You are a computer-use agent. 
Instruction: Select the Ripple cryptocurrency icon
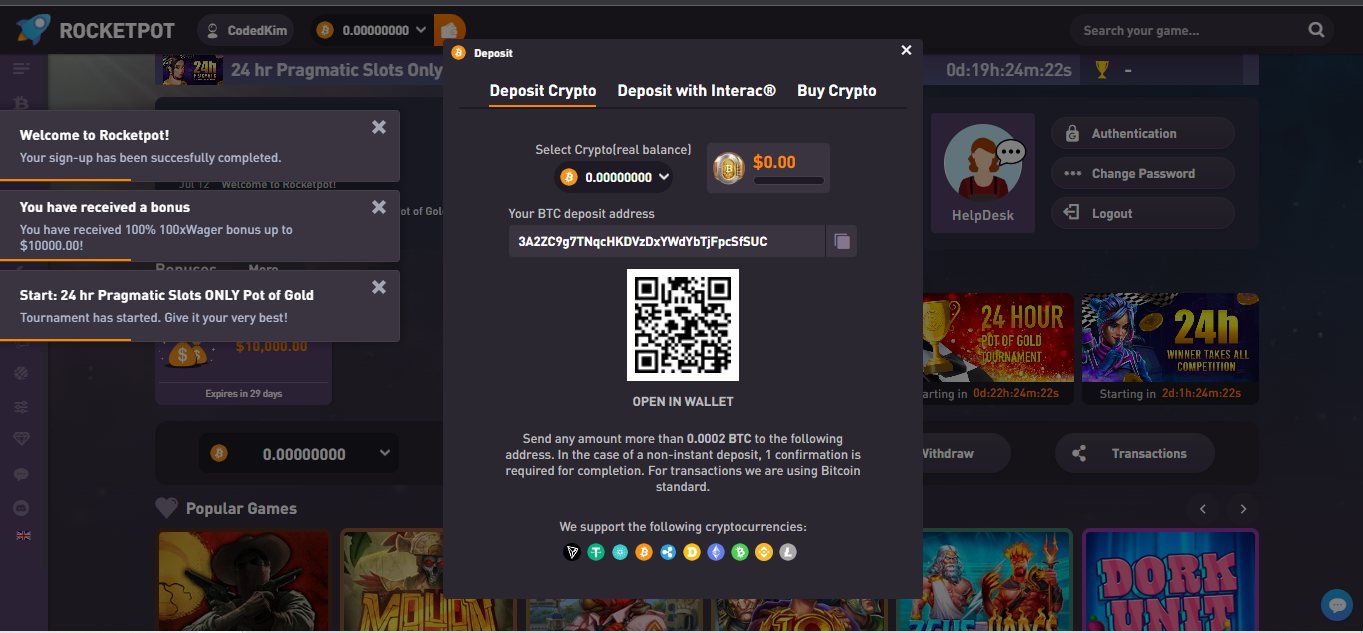(x=668, y=551)
